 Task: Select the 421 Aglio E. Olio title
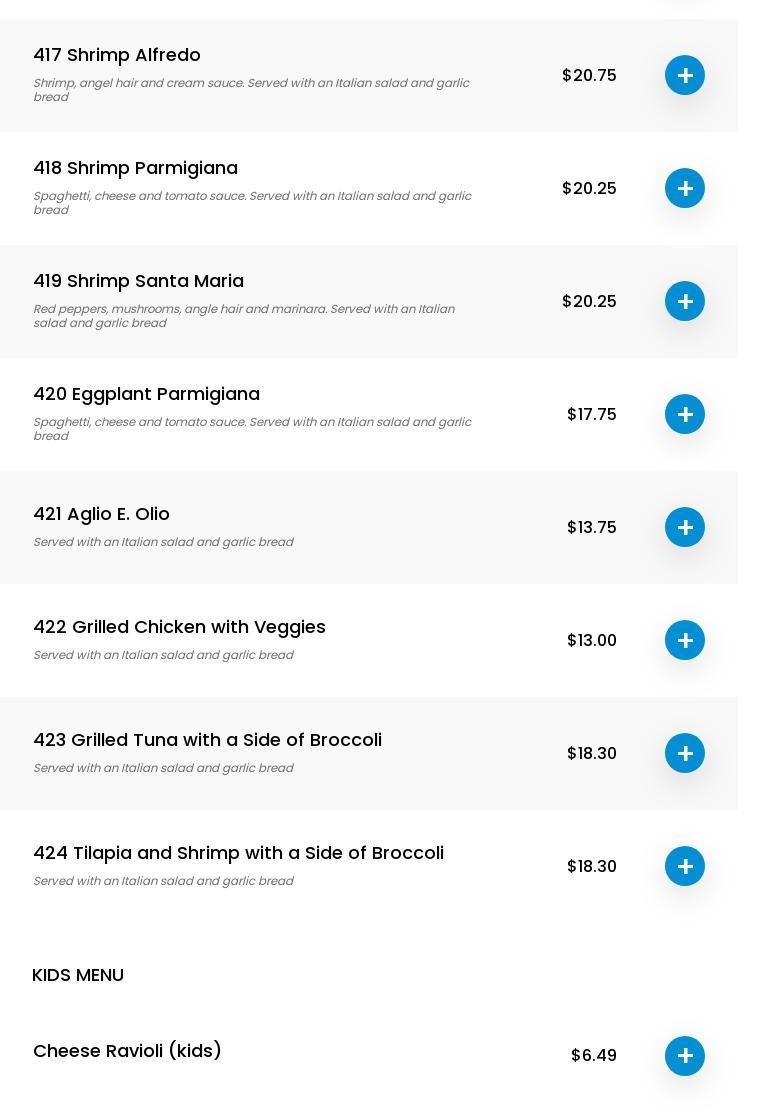(x=101, y=514)
